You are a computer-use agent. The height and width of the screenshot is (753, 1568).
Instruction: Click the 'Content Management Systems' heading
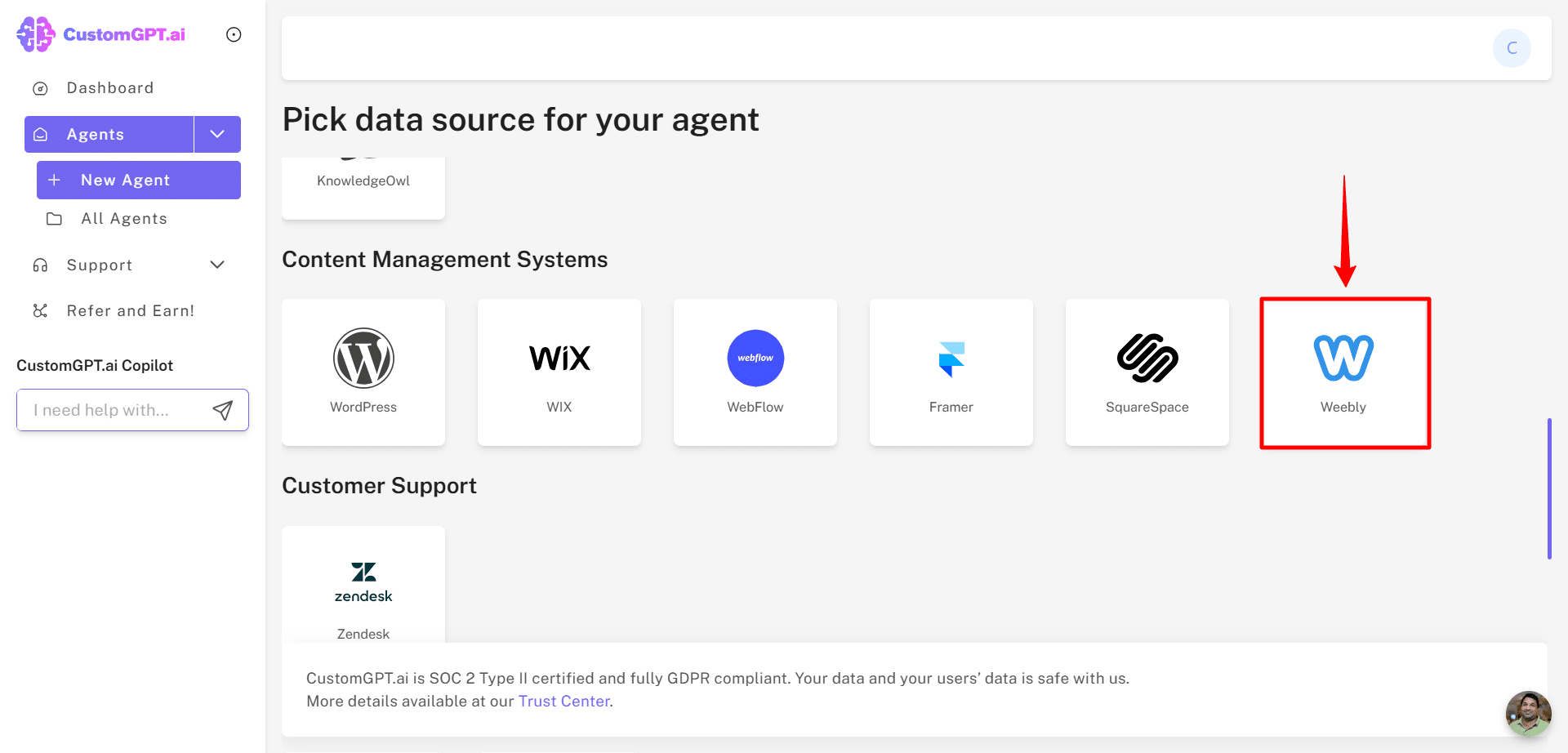tap(445, 260)
